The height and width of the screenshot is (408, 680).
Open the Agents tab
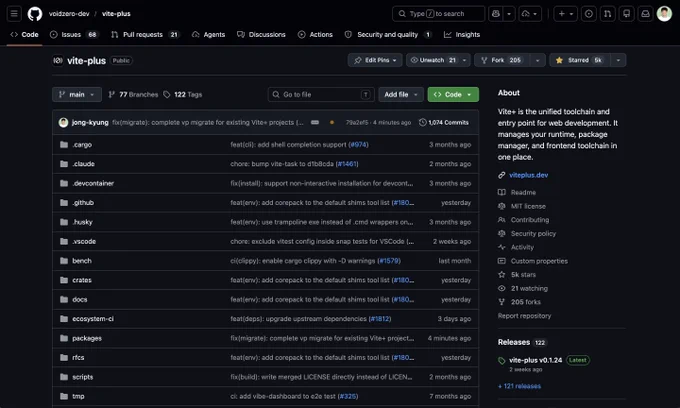[x=209, y=35]
